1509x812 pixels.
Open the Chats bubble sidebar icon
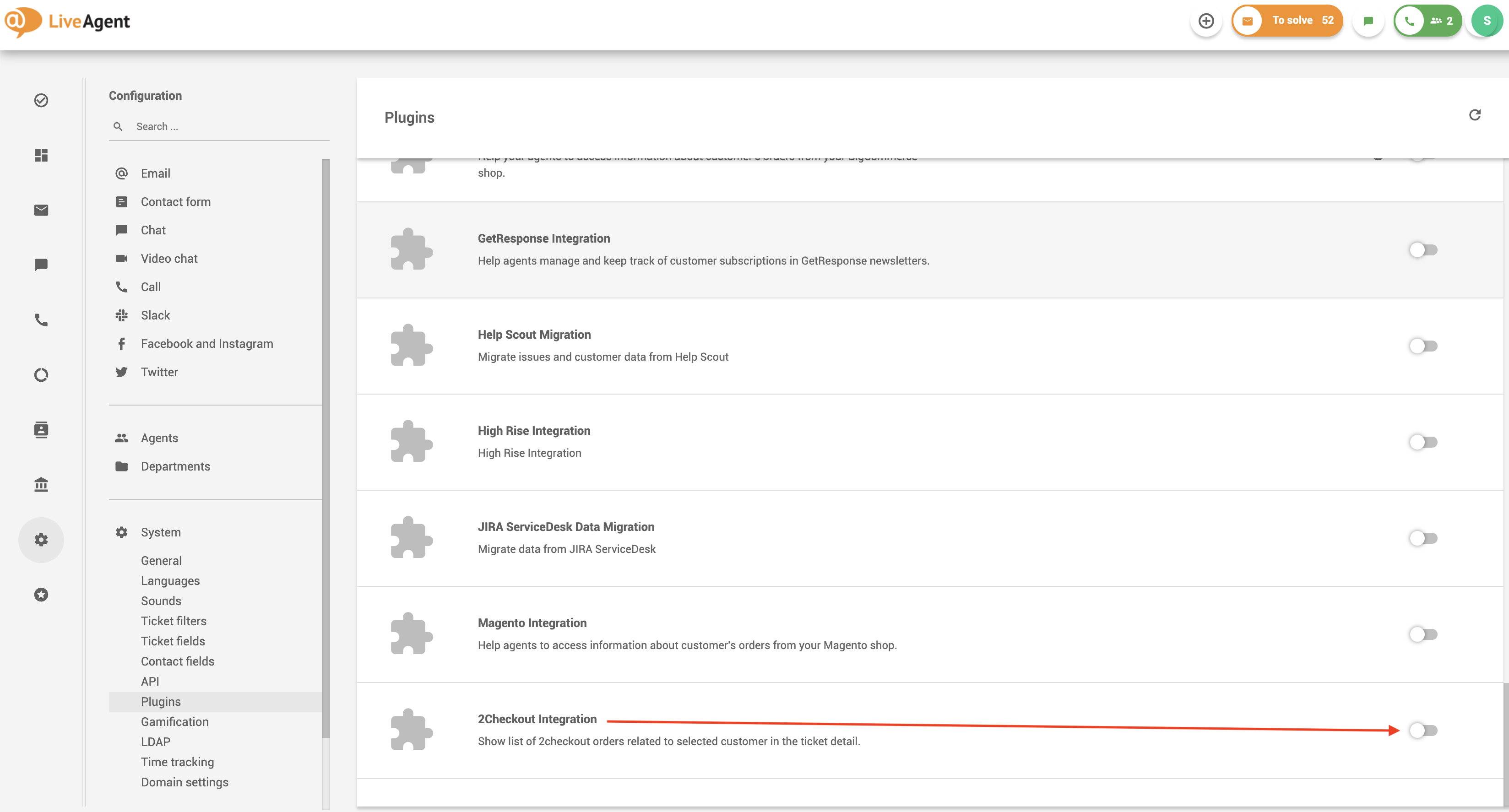41,265
